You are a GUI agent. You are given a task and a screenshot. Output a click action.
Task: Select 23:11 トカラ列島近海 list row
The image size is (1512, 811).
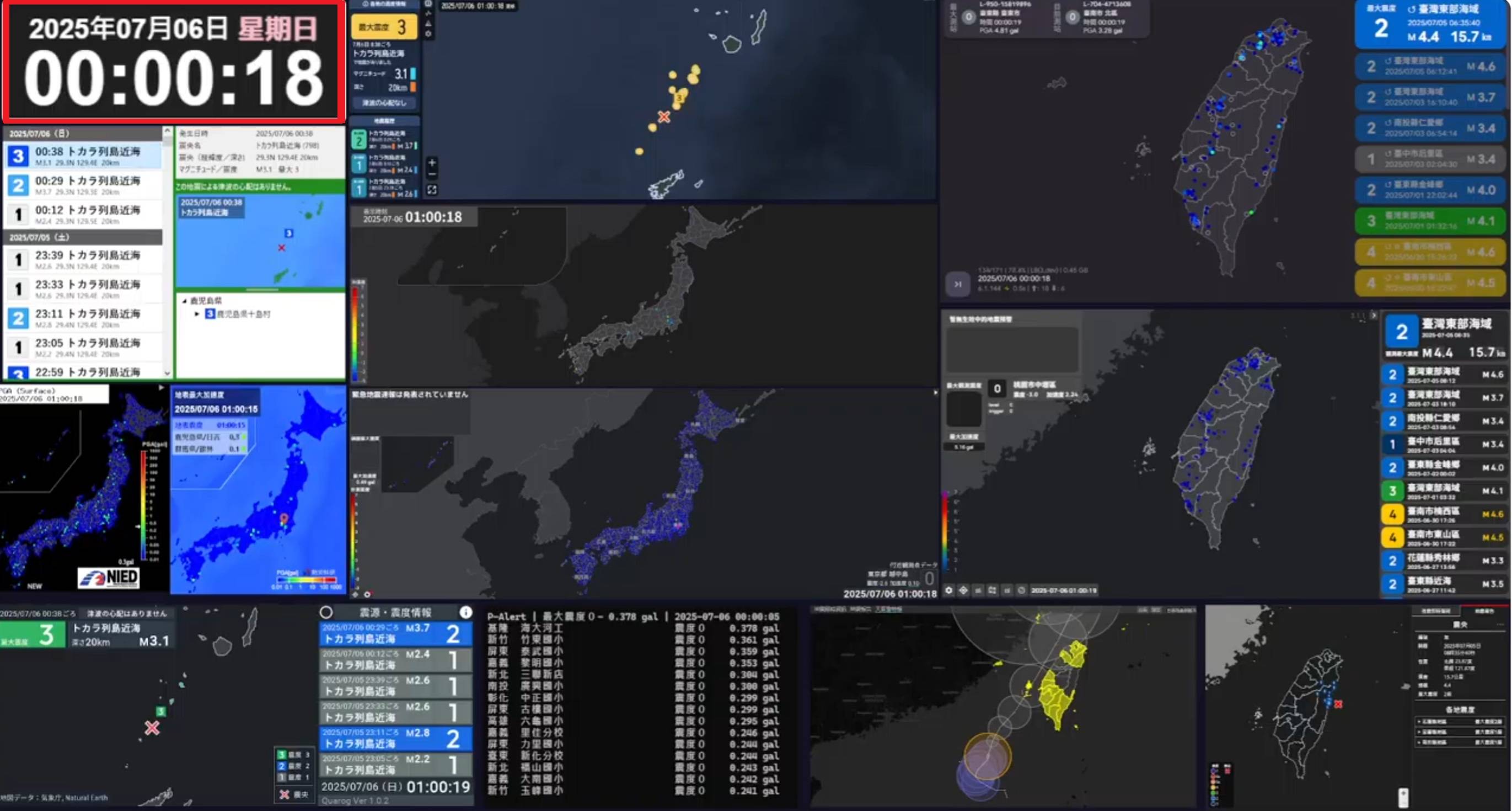(x=83, y=318)
